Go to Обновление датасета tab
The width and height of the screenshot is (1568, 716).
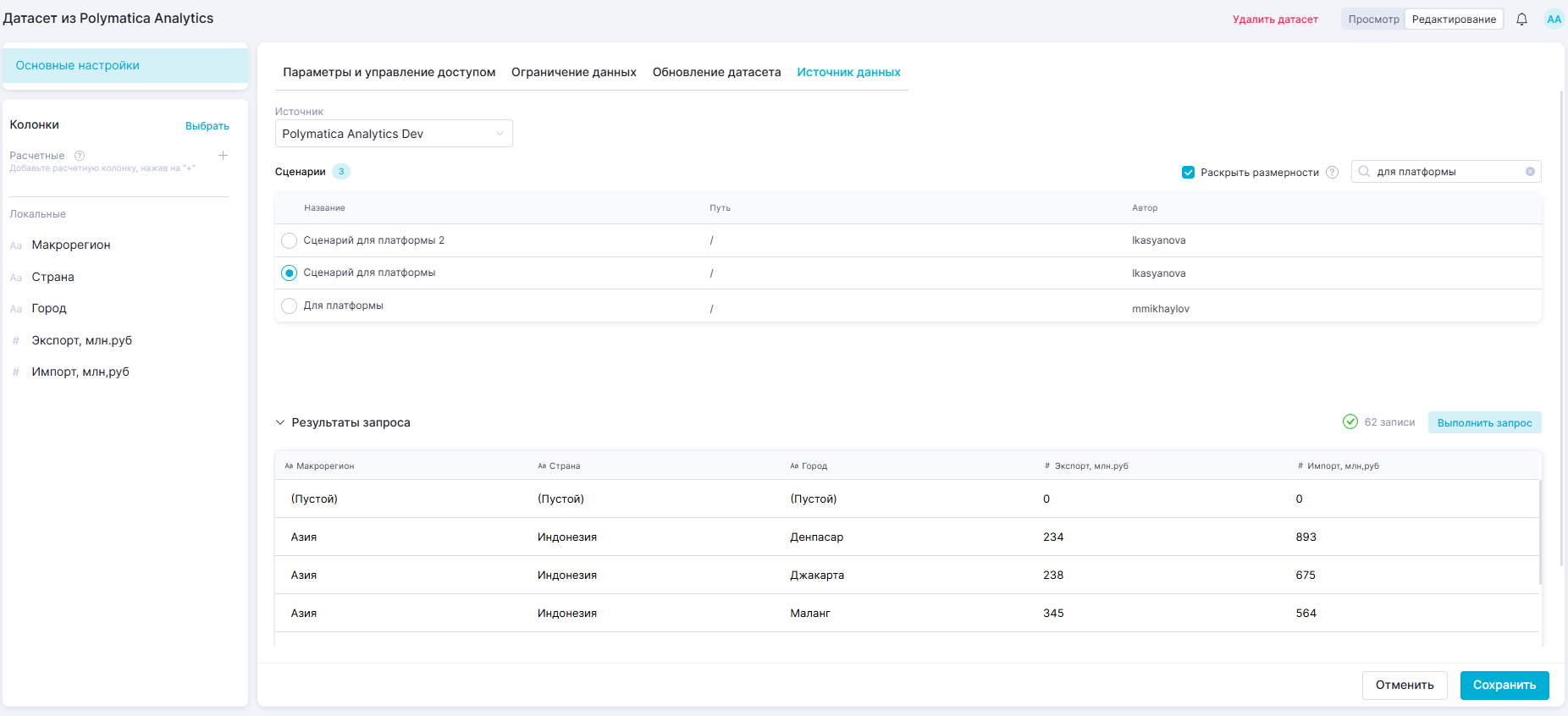(x=716, y=73)
